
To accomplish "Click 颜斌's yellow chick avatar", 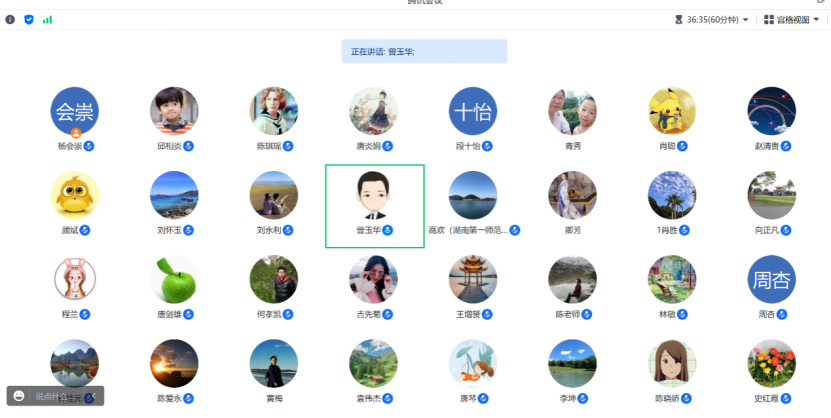I will (75, 195).
